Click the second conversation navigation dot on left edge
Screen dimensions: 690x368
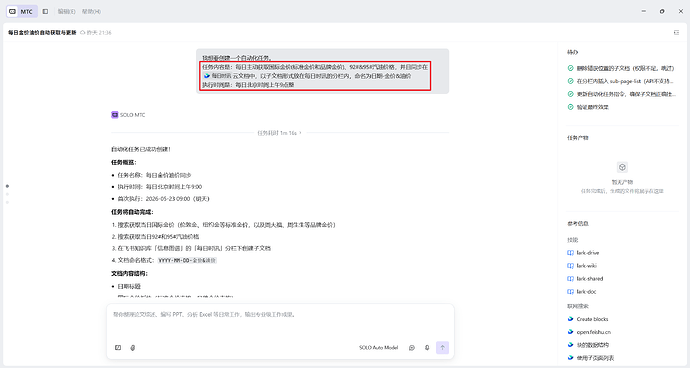tap(7, 194)
